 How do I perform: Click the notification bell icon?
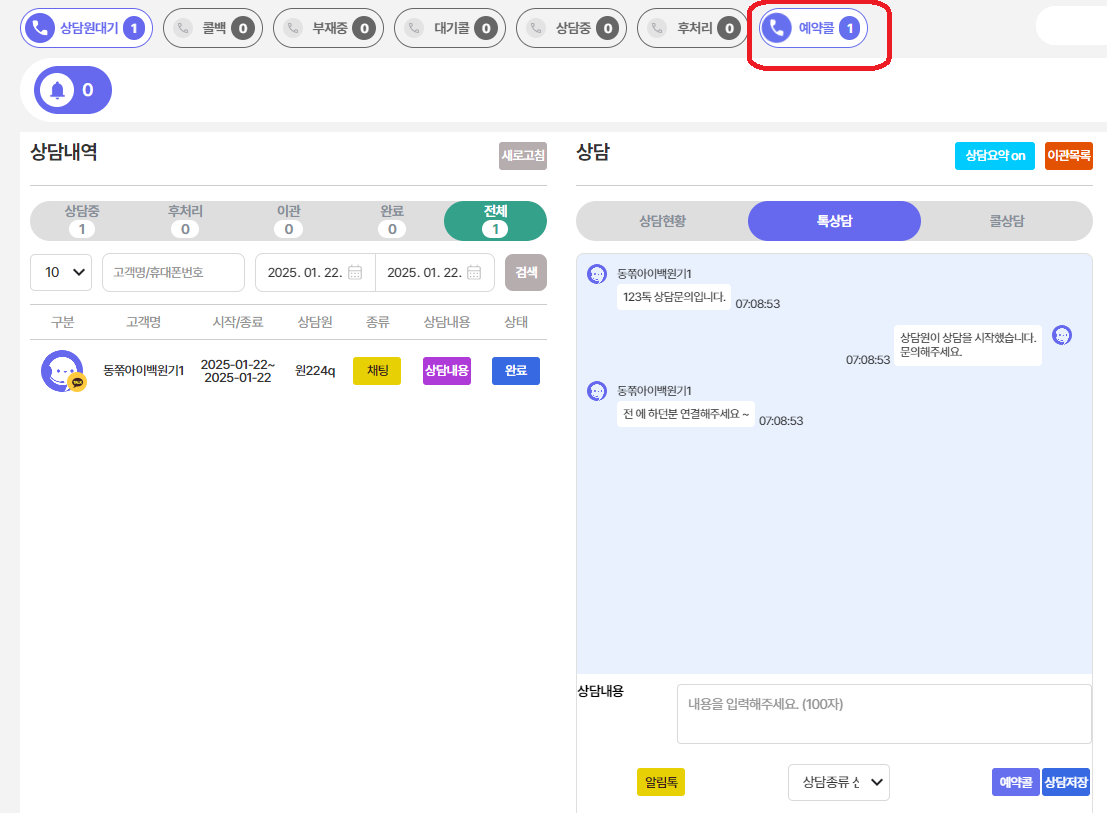[x=58, y=90]
